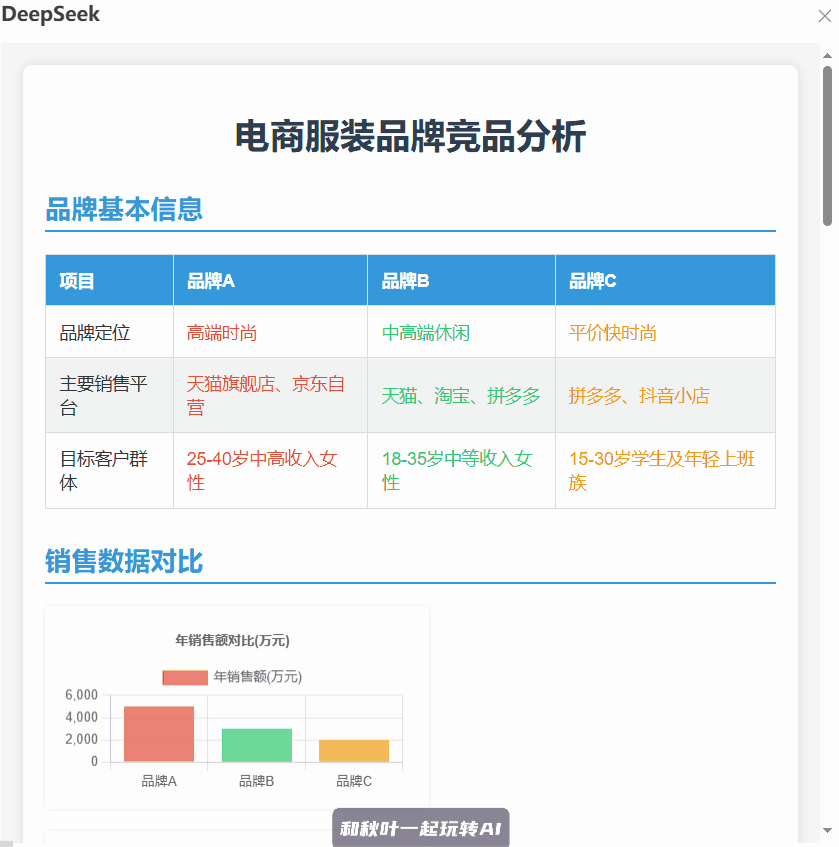Screen dimensions: 839x847
Task: Click the orange 品牌C bar in chart
Action: click(354, 750)
